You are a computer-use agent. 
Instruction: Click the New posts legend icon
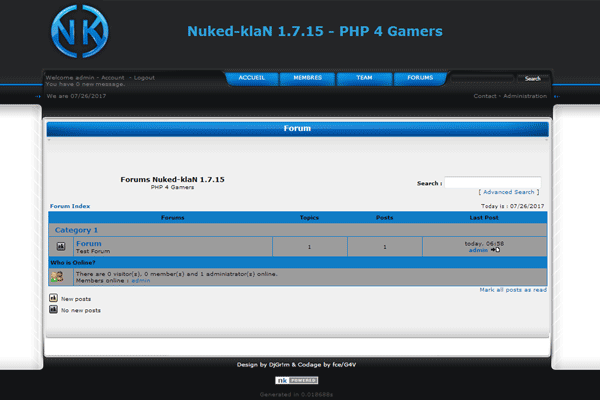tap(54, 298)
